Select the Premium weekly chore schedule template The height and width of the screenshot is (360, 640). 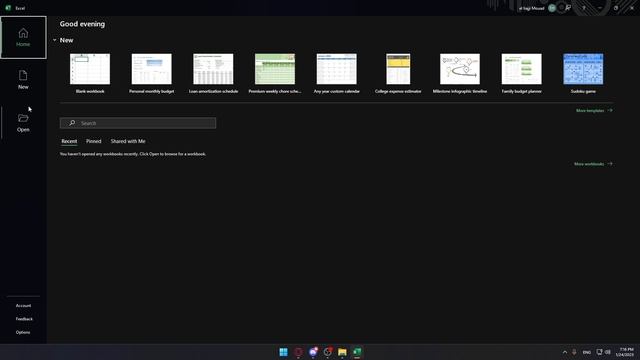pos(275,73)
